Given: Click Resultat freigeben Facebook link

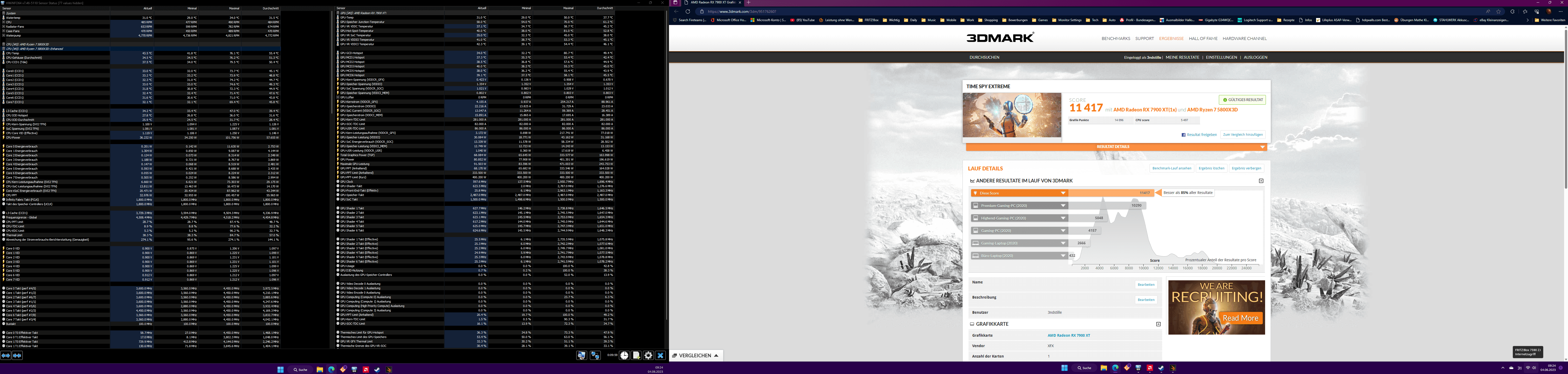Looking at the screenshot, I should [1199, 134].
